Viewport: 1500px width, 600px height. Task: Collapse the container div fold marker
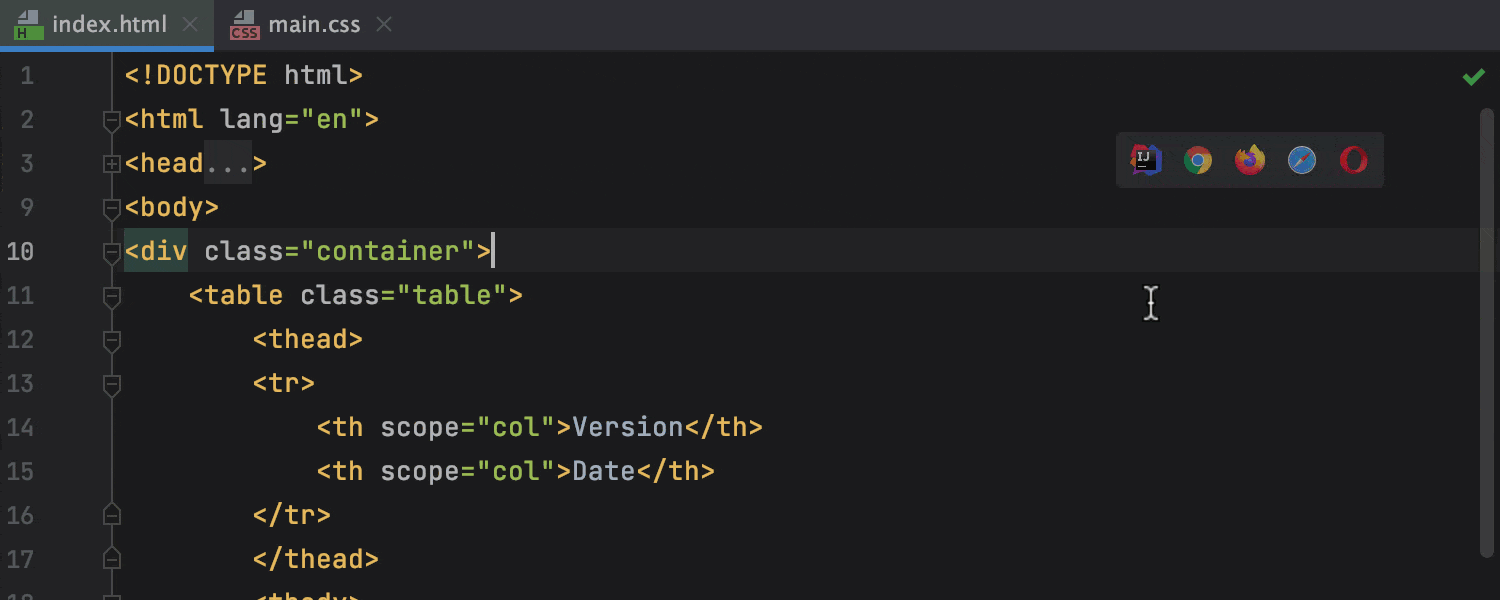click(111, 251)
